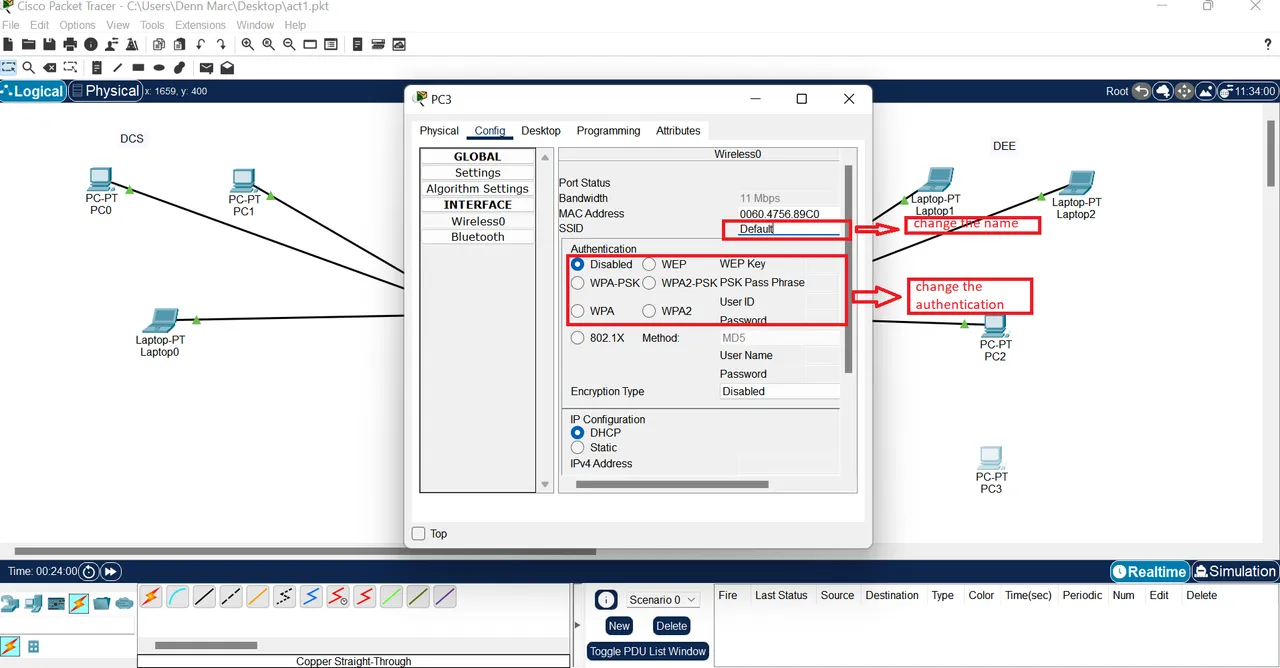
Task: Click the New PDU scenario button
Action: [x=619, y=626]
